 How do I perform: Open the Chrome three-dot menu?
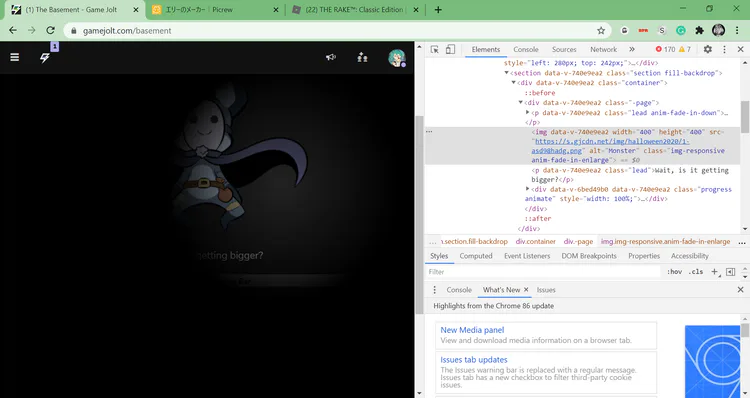pyautogui.click(x=737, y=31)
